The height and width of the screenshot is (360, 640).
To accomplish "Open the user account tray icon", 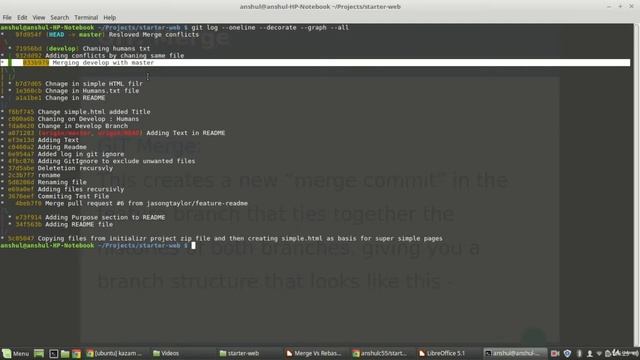I will 589,353.
